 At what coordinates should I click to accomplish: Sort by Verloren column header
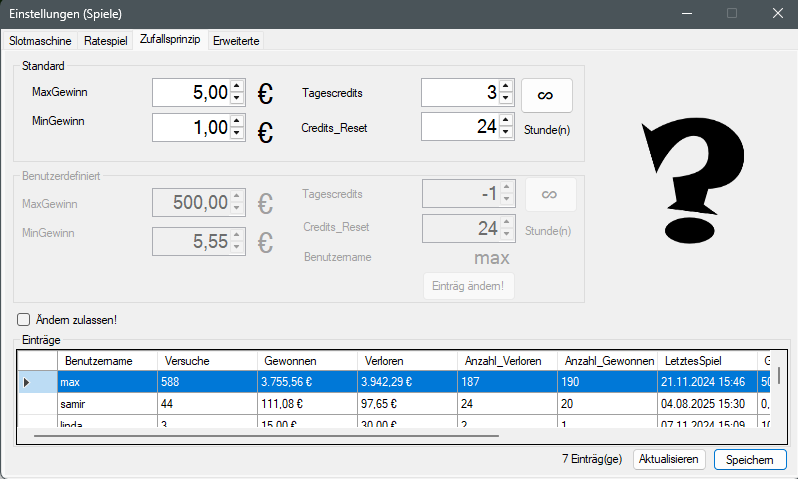click(407, 361)
